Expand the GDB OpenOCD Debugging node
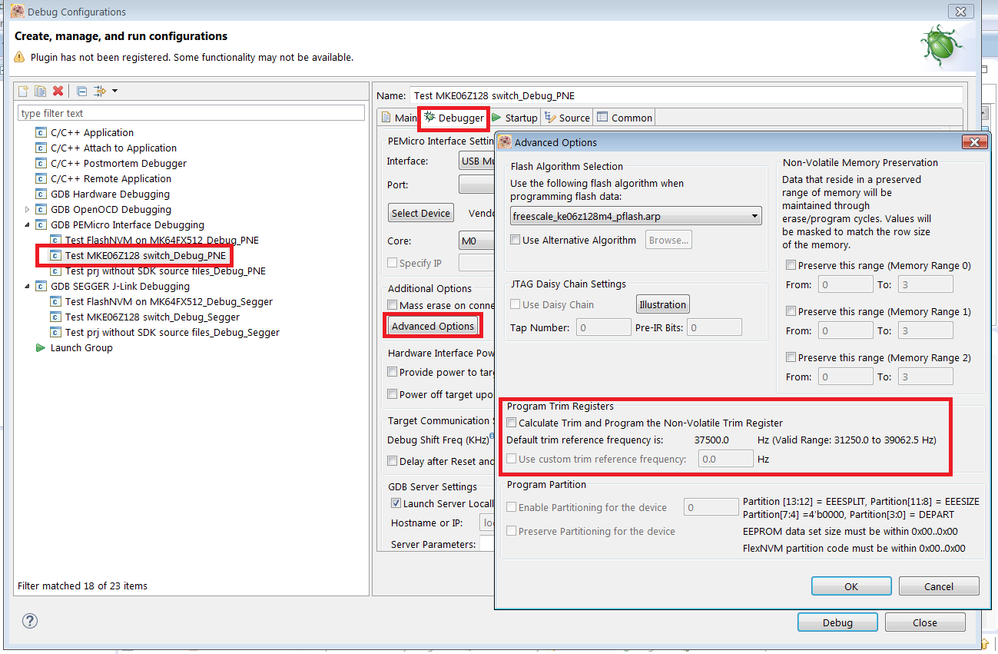 (27, 209)
